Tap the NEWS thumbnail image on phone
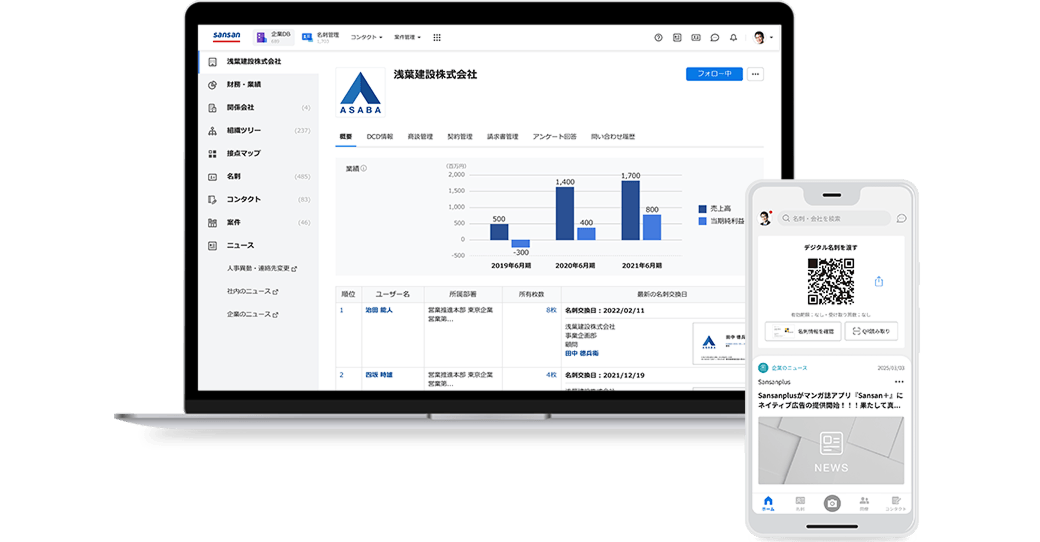 click(x=831, y=450)
